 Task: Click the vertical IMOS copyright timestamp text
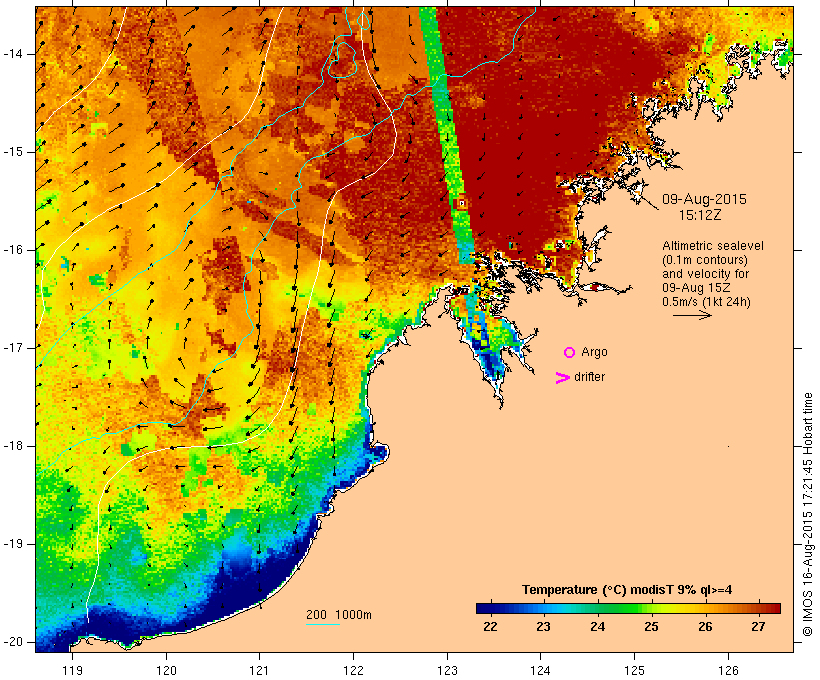tap(808, 515)
